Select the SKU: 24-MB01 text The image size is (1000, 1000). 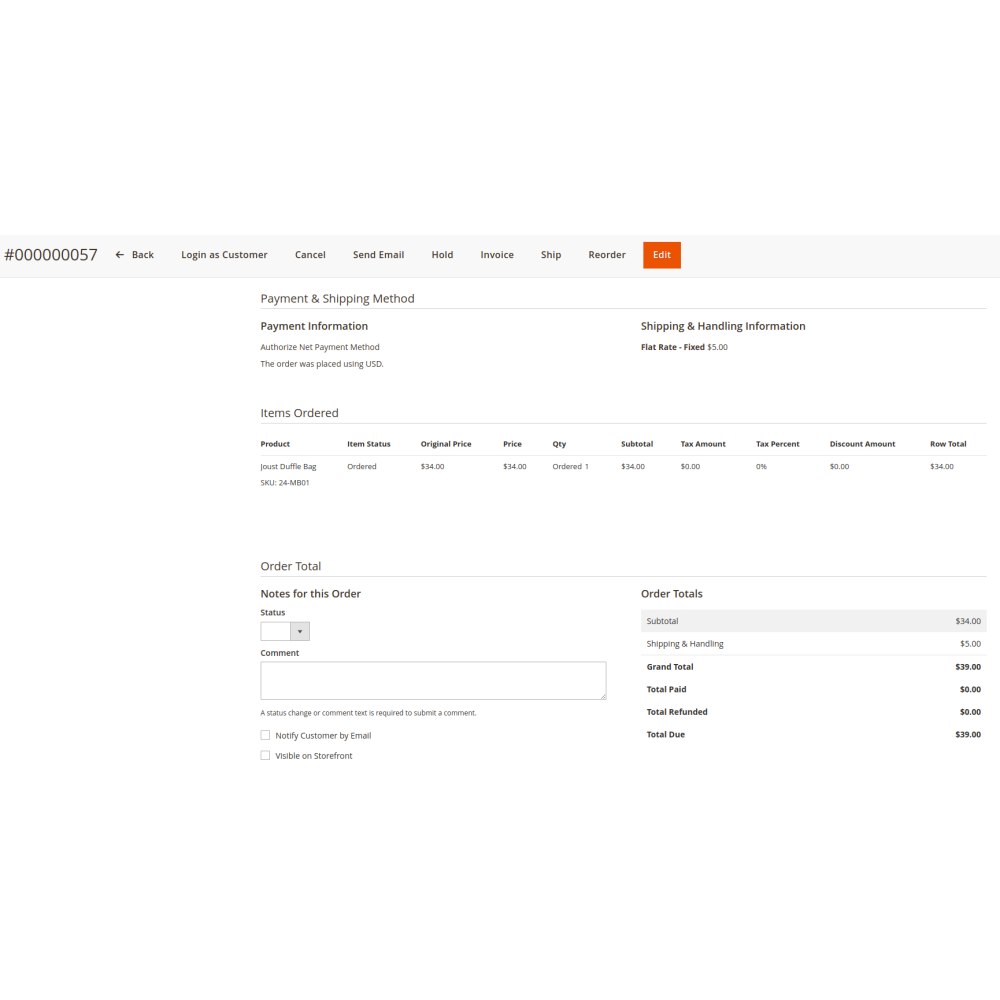click(x=284, y=483)
